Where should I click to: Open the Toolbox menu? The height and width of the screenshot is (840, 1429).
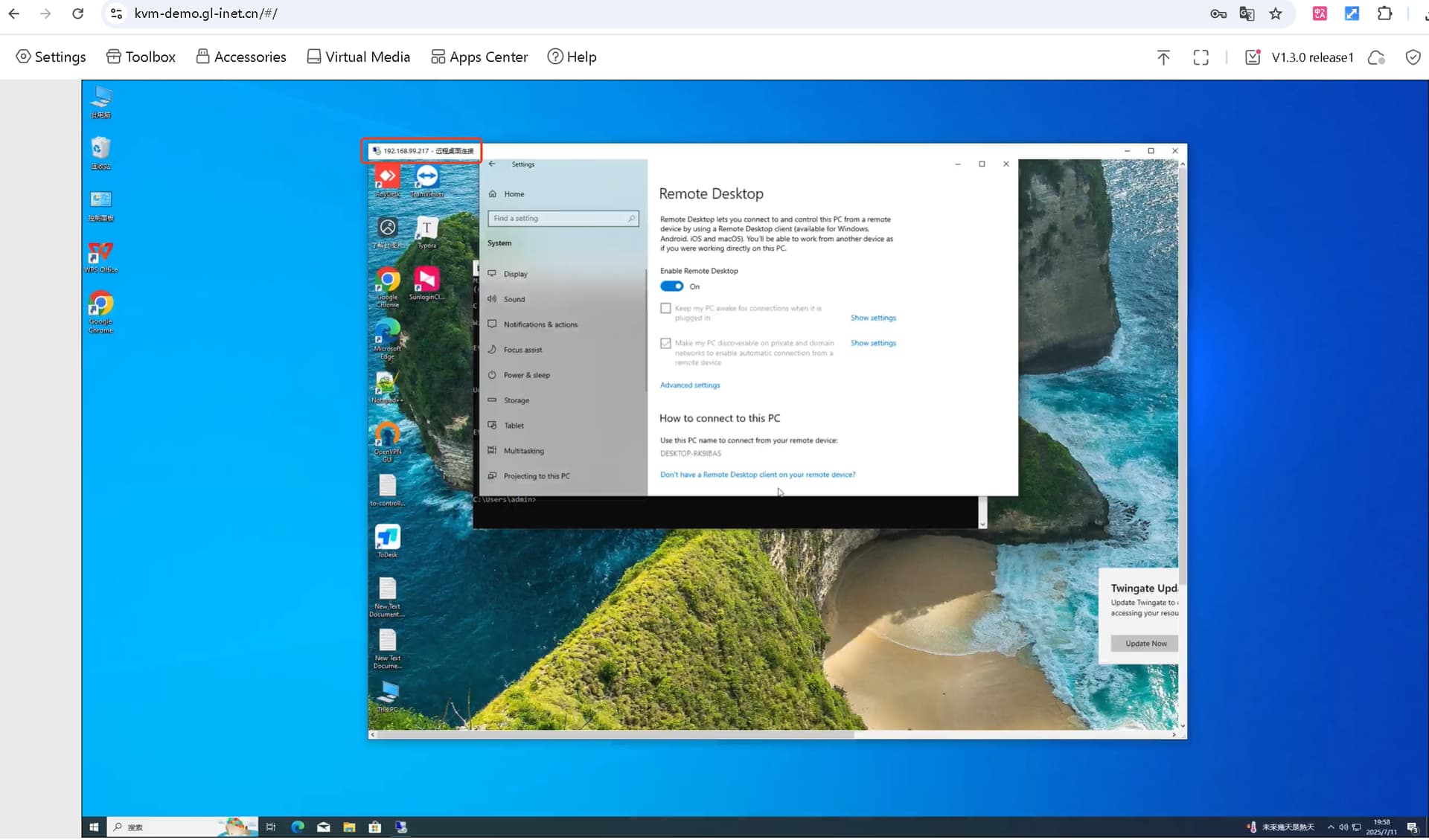141,57
